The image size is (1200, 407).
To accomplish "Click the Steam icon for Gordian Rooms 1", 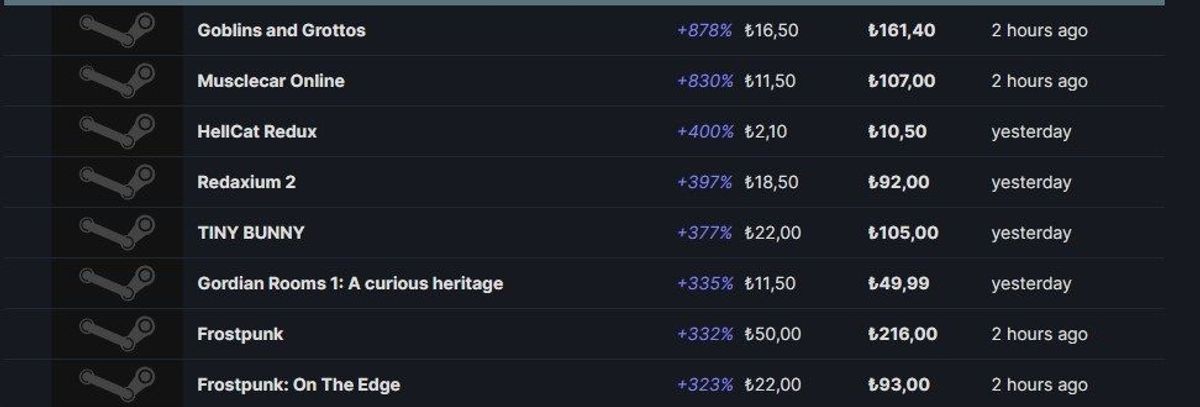I will point(118,283).
